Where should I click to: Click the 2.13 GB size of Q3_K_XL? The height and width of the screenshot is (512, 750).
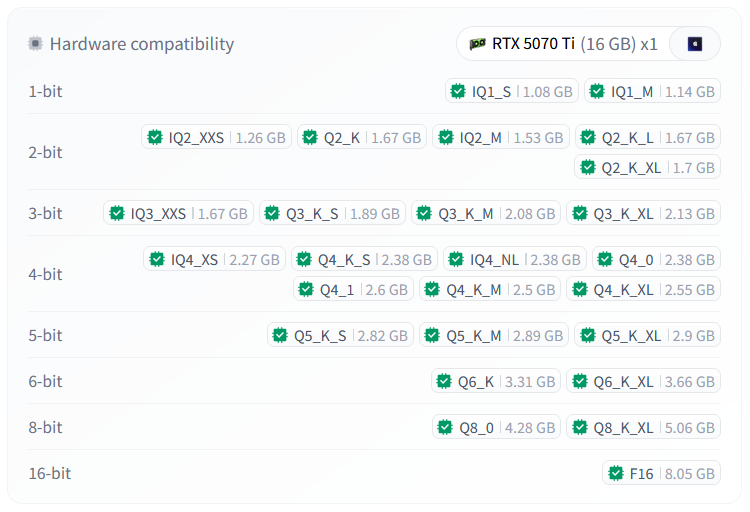pos(690,214)
